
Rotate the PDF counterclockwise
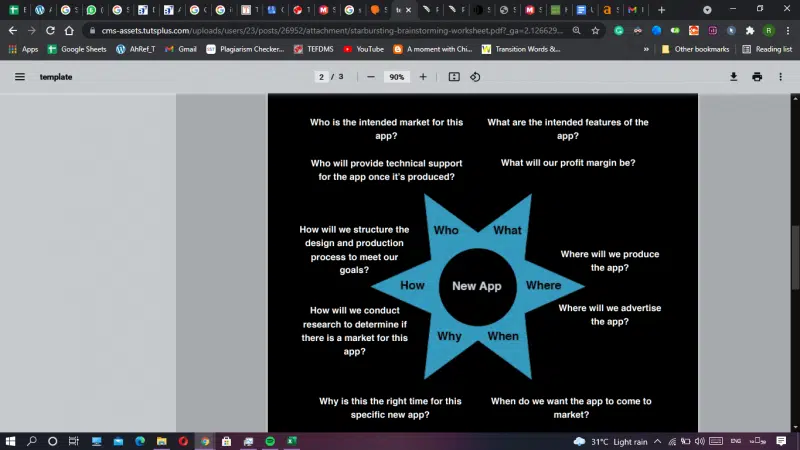(x=475, y=77)
